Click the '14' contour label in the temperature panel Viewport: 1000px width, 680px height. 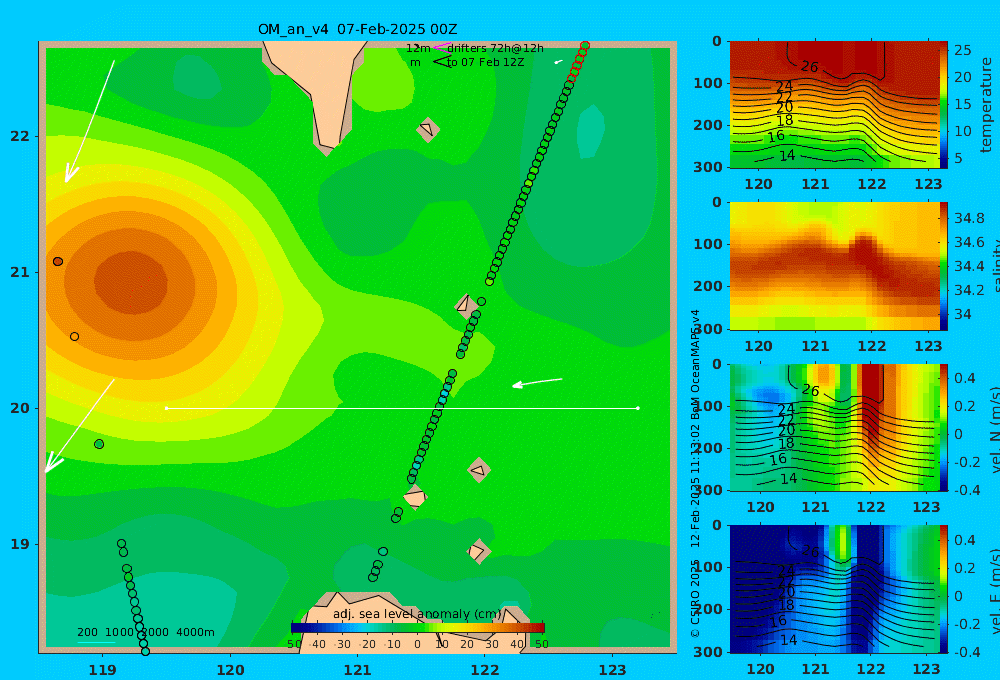click(x=787, y=155)
